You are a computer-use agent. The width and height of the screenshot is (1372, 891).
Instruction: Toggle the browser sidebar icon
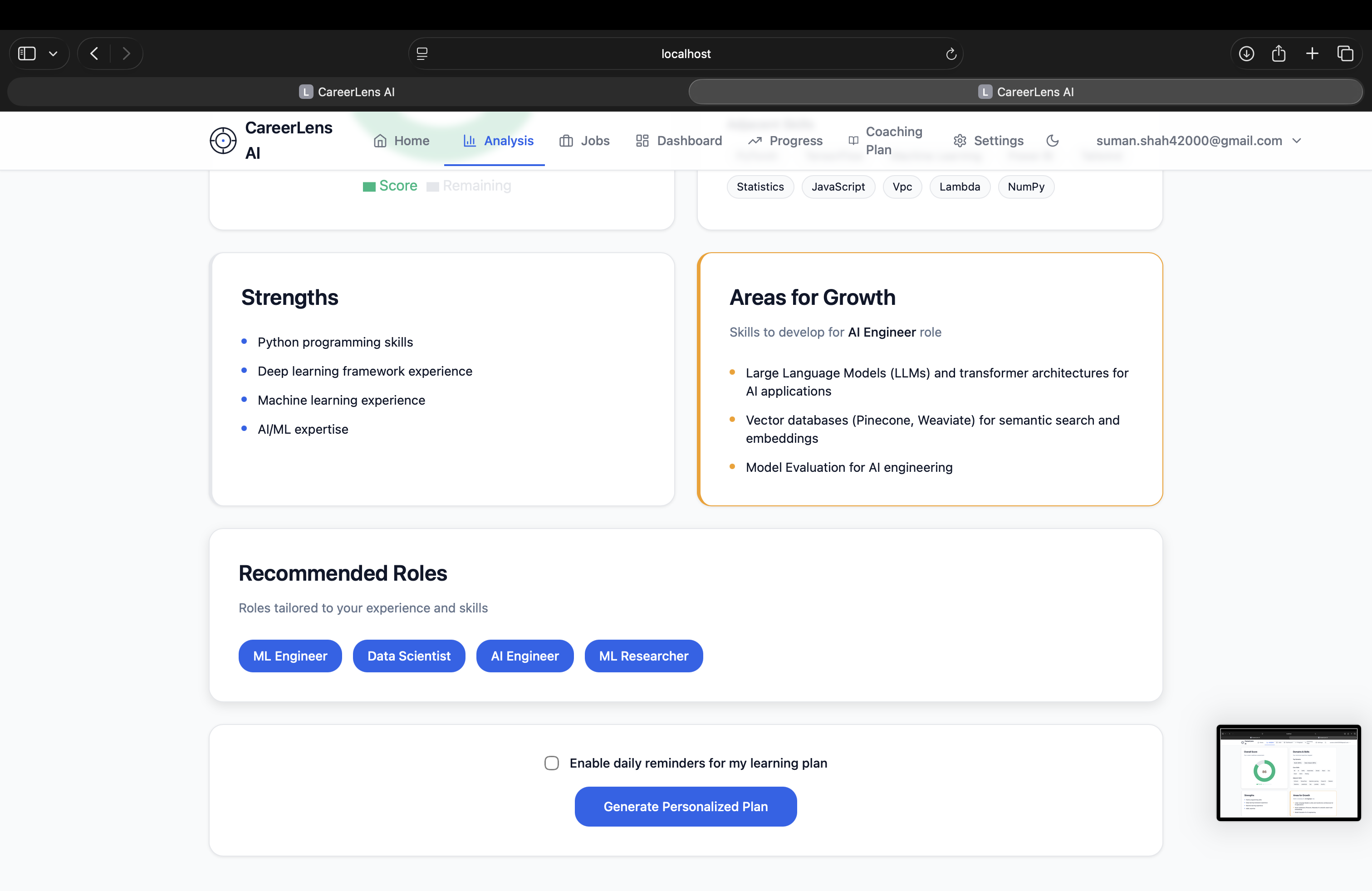tap(27, 54)
